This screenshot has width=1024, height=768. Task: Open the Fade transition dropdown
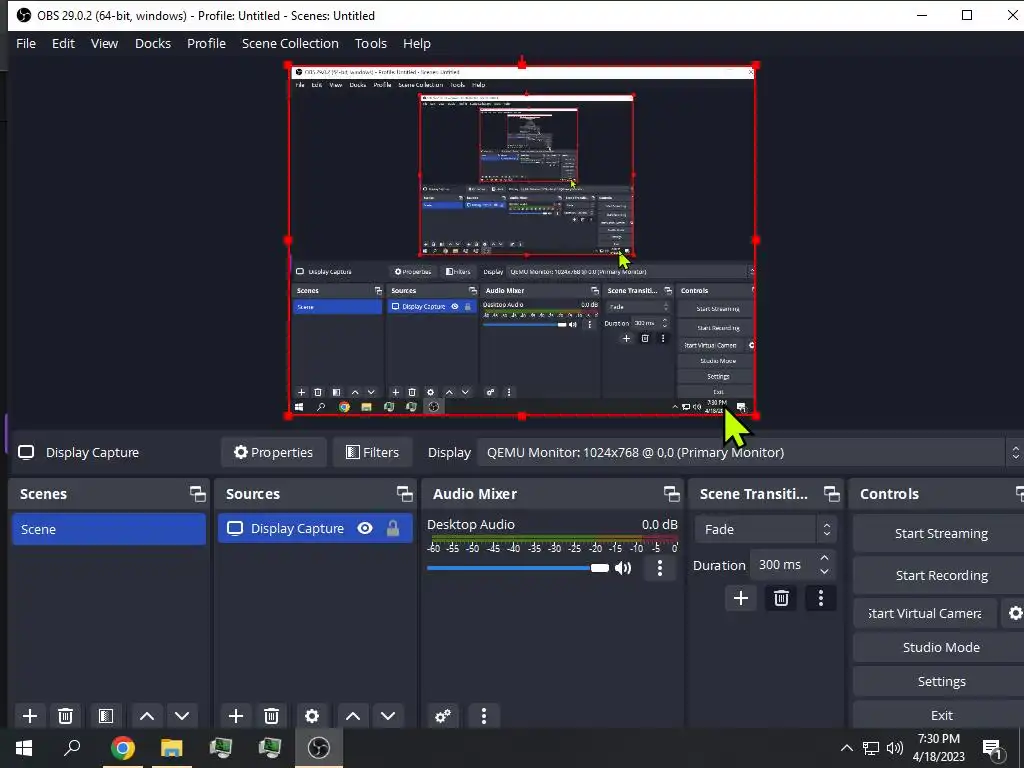pyautogui.click(x=765, y=530)
